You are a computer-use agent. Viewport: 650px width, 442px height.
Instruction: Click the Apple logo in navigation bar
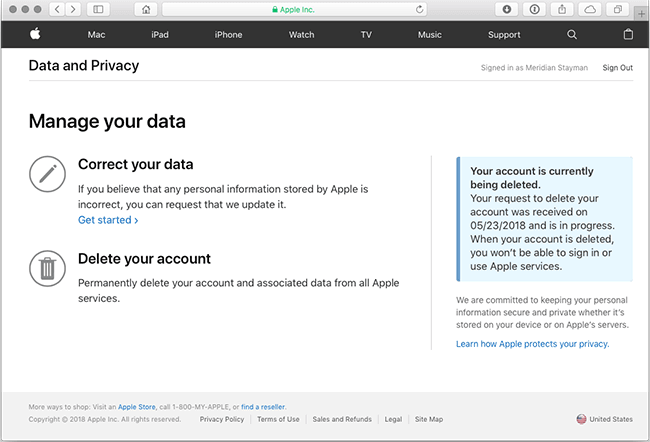click(35, 34)
